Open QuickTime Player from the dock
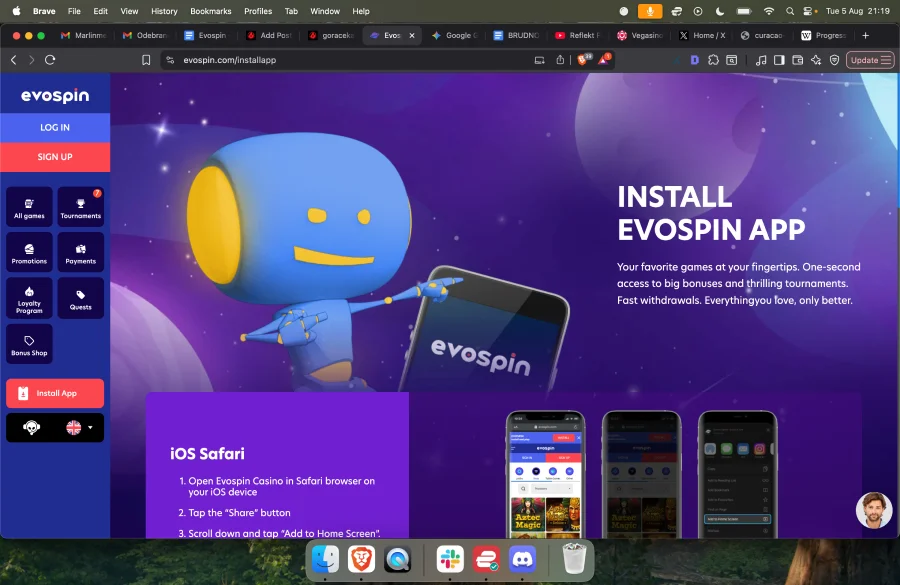 (x=397, y=559)
